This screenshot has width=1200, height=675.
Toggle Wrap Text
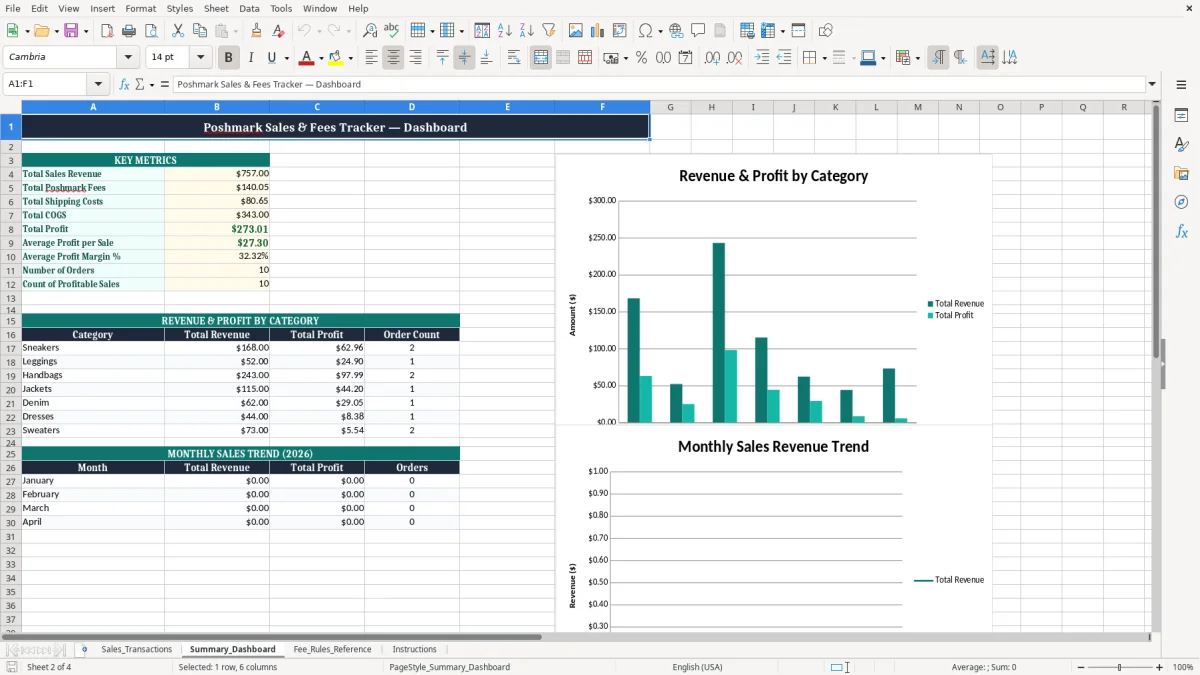514,58
